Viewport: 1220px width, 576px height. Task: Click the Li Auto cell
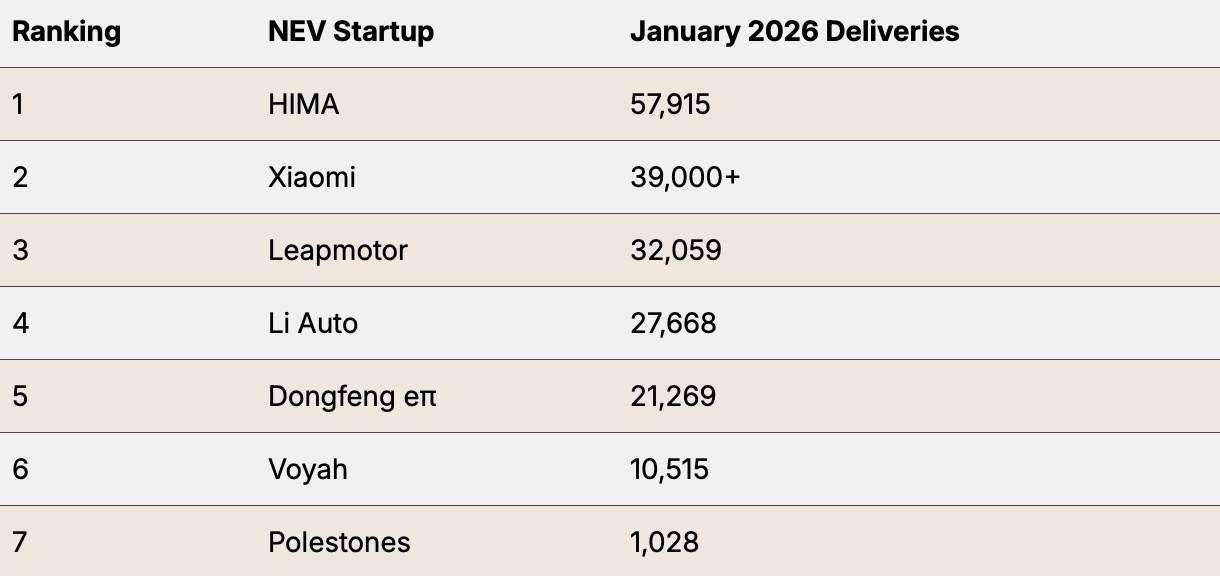313,323
